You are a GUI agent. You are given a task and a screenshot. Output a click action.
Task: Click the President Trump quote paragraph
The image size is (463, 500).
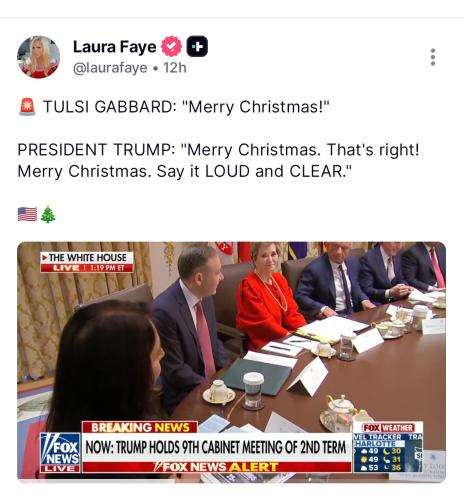coord(218,160)
